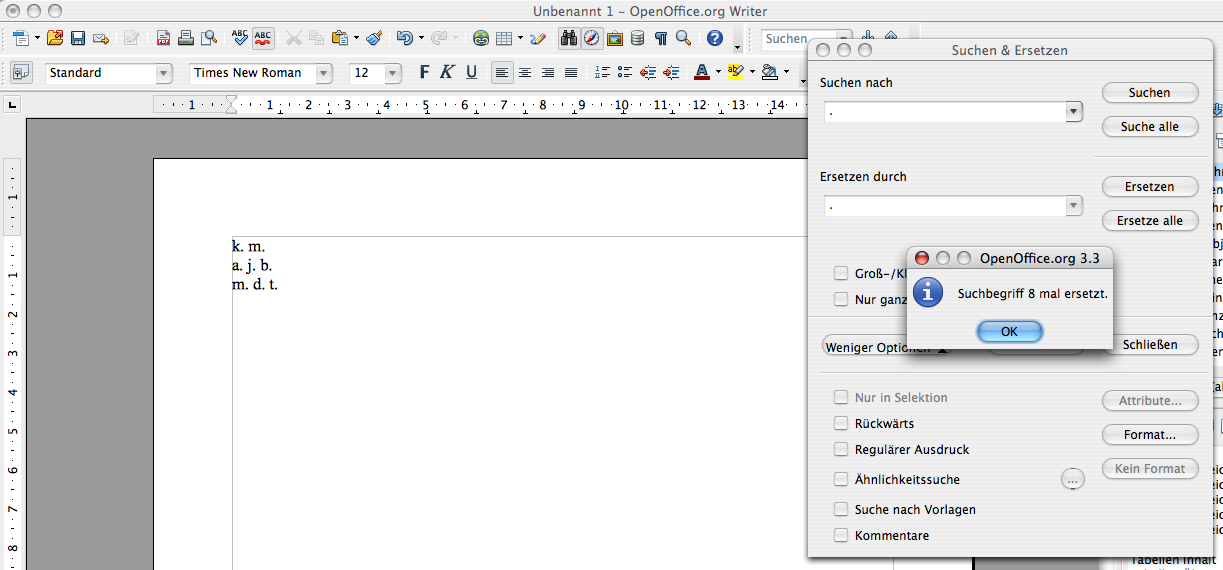
Task: Enable the Rückwärts checkbox
Action: (841, 424)
